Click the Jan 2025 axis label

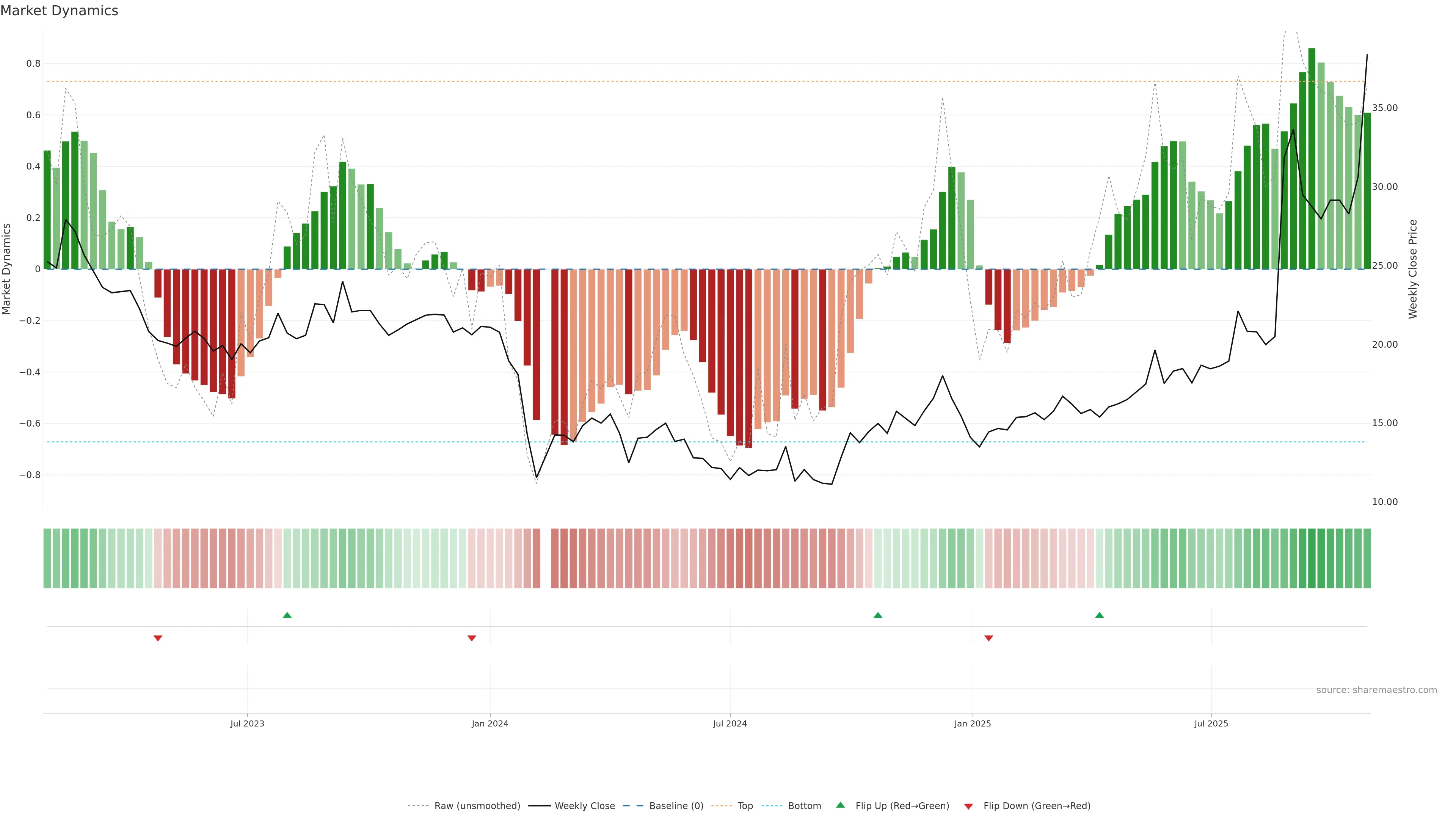972,723
